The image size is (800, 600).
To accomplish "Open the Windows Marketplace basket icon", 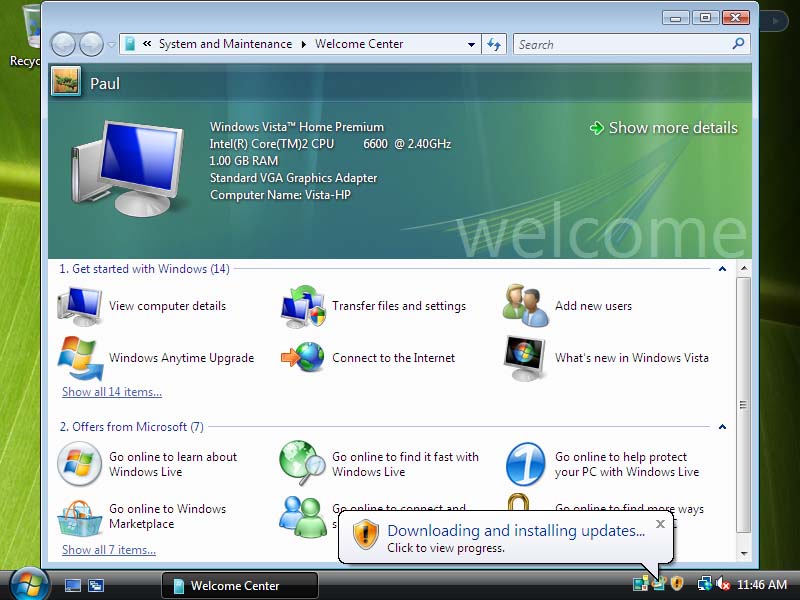I will tap(80, 517).
